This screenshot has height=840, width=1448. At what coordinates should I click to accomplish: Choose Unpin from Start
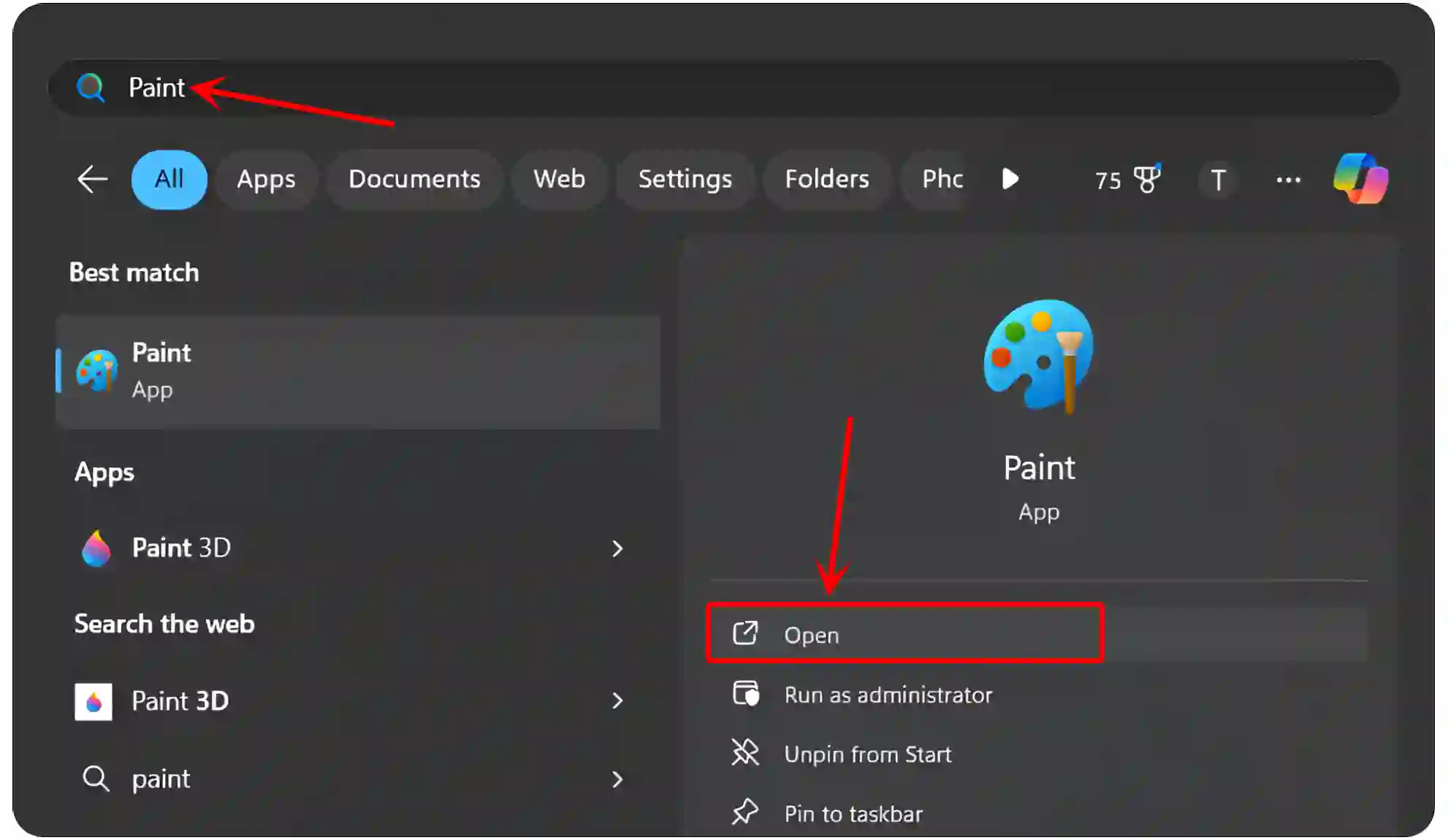click(1037, 753)
